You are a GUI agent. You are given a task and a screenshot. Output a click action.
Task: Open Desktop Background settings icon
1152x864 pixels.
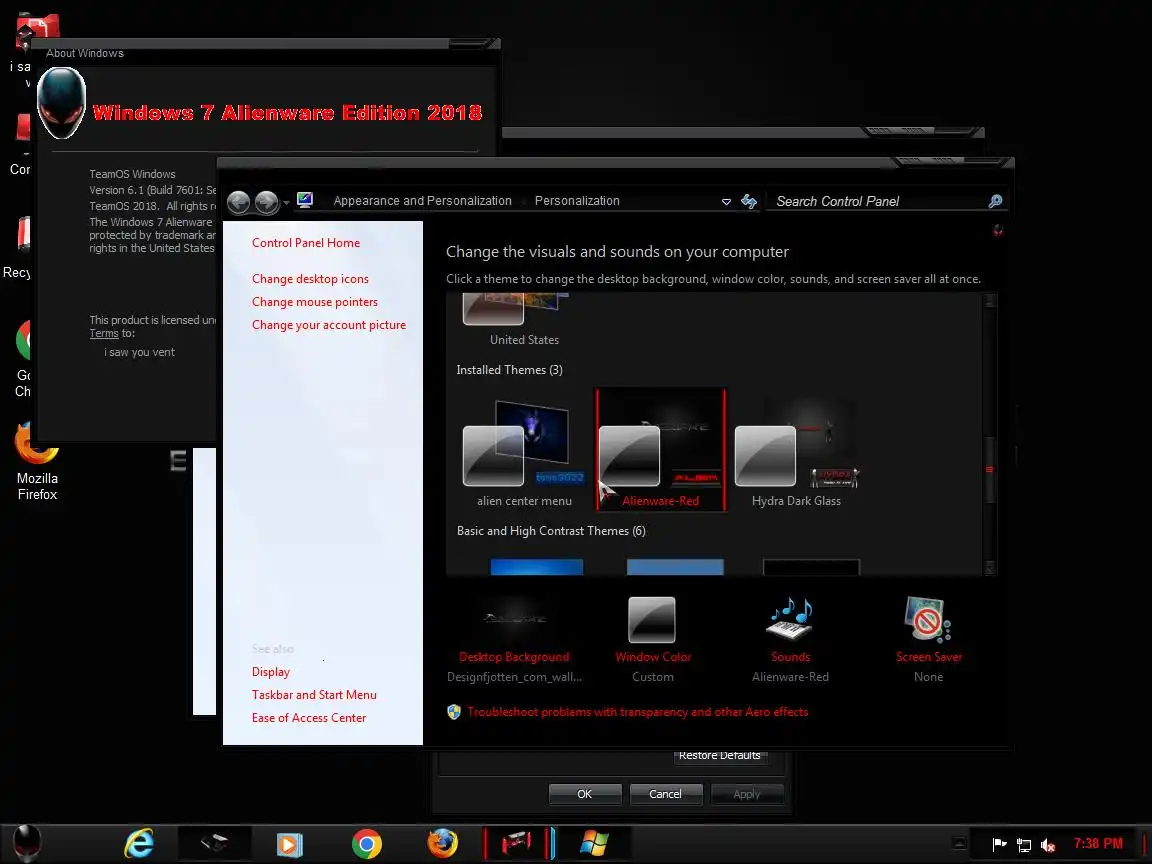click(x=514, y=619)
